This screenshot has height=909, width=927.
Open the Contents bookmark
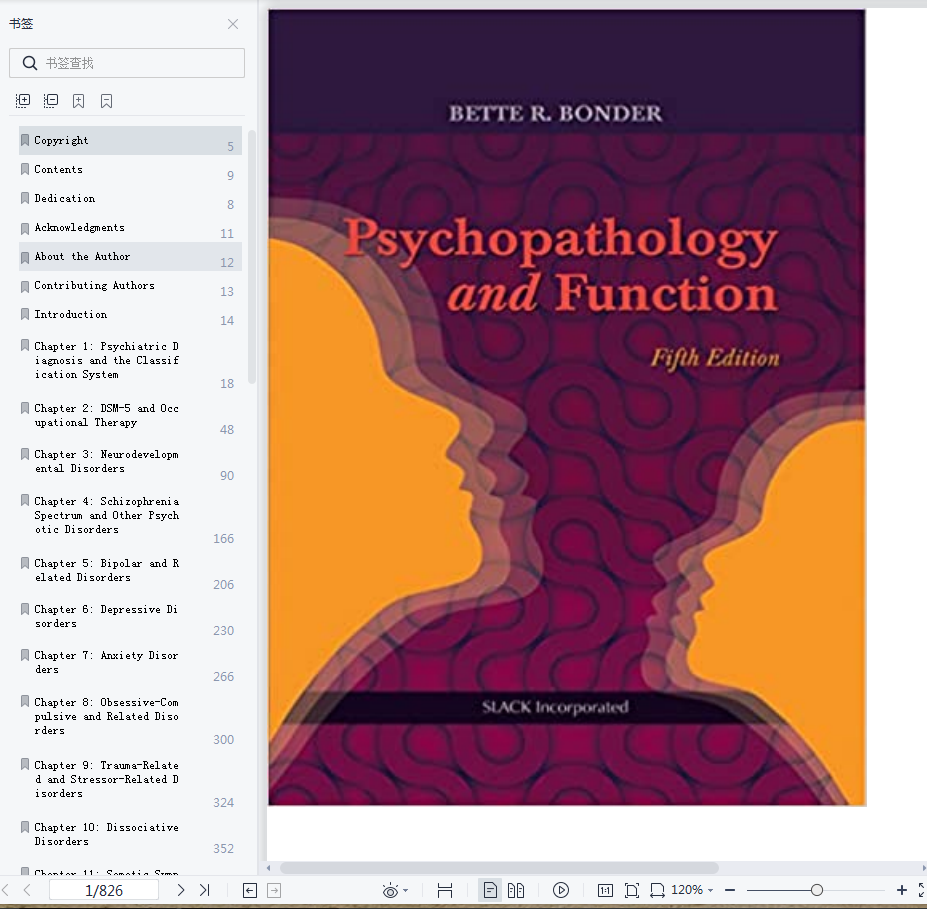(130, 170)
